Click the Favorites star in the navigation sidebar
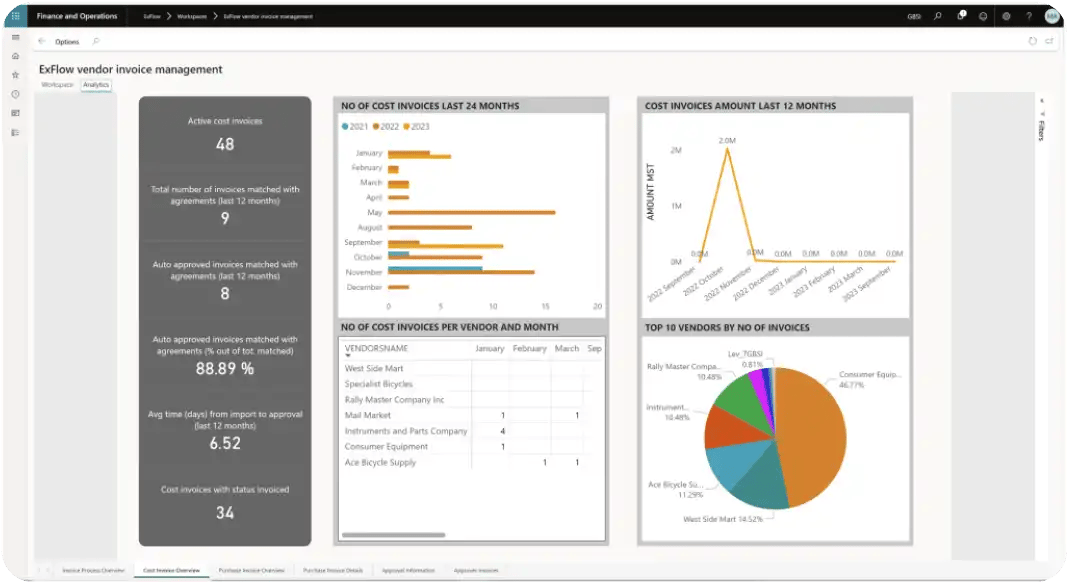 coord(15,75)
